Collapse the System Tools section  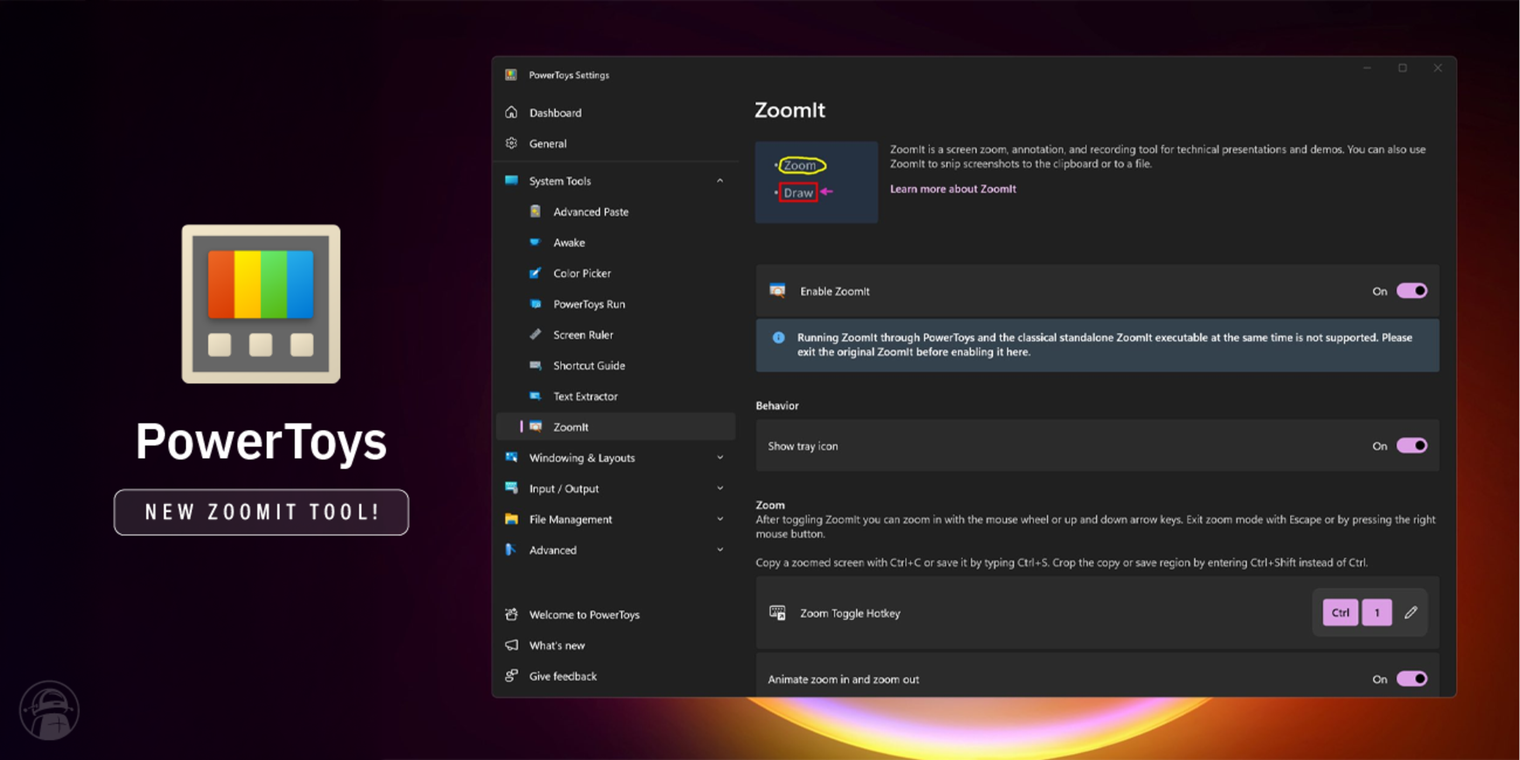(720, 180)
